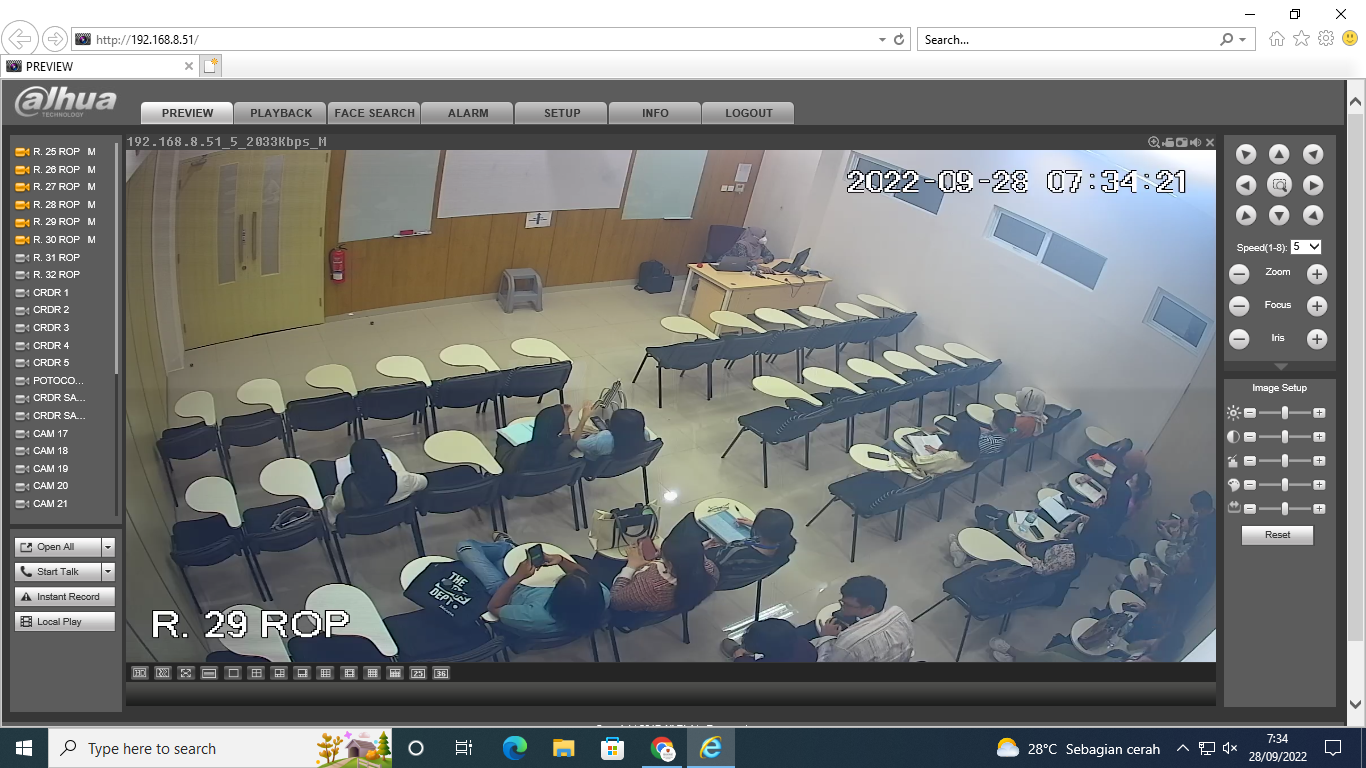This screenshot has height=768, width=1366.
Task: Reset the image setup values
Action: tap(1277, 535)
